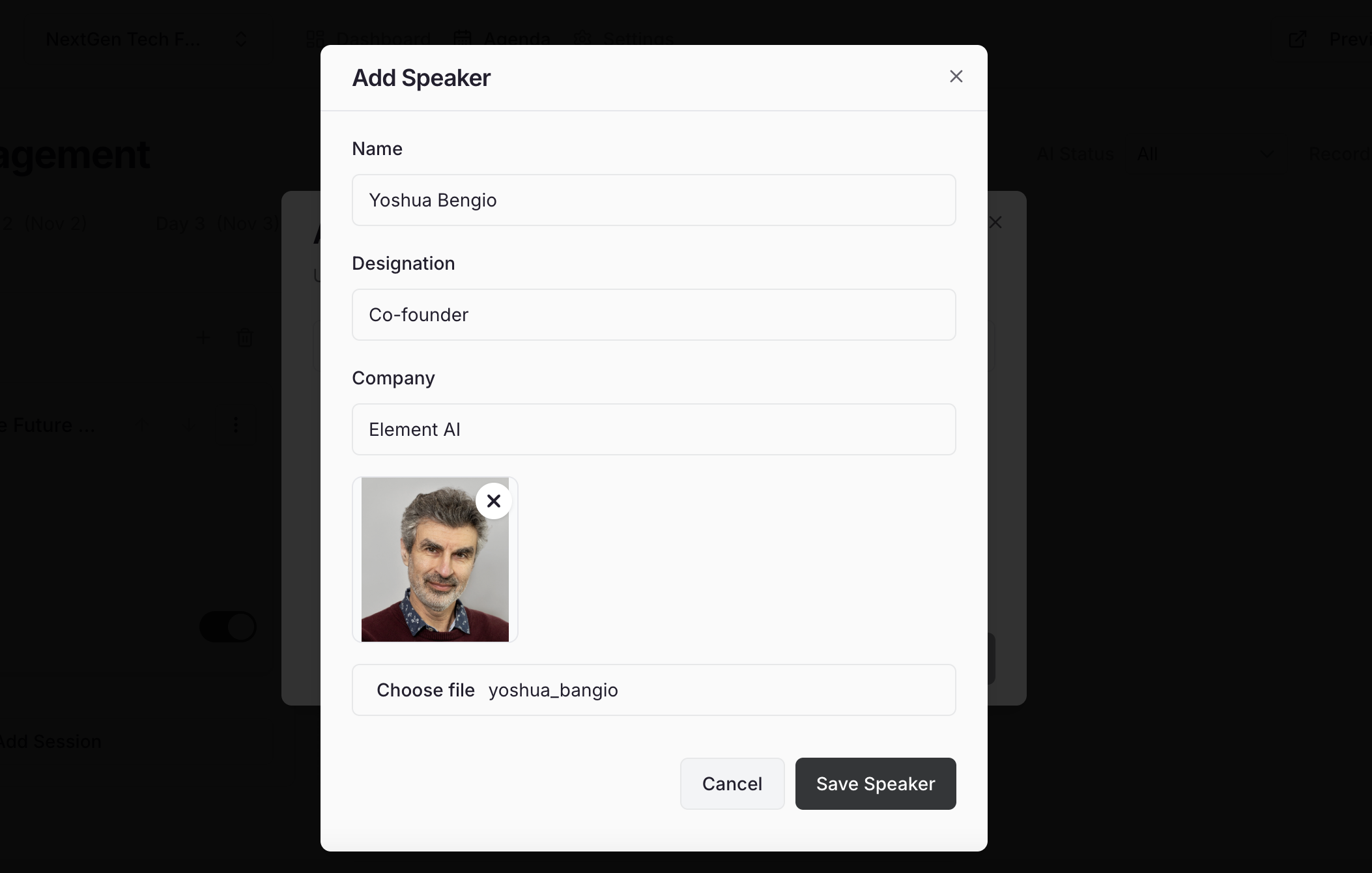The image size is (1372, 873).
Task: Click the Add Session link
Action: (50, 741)
